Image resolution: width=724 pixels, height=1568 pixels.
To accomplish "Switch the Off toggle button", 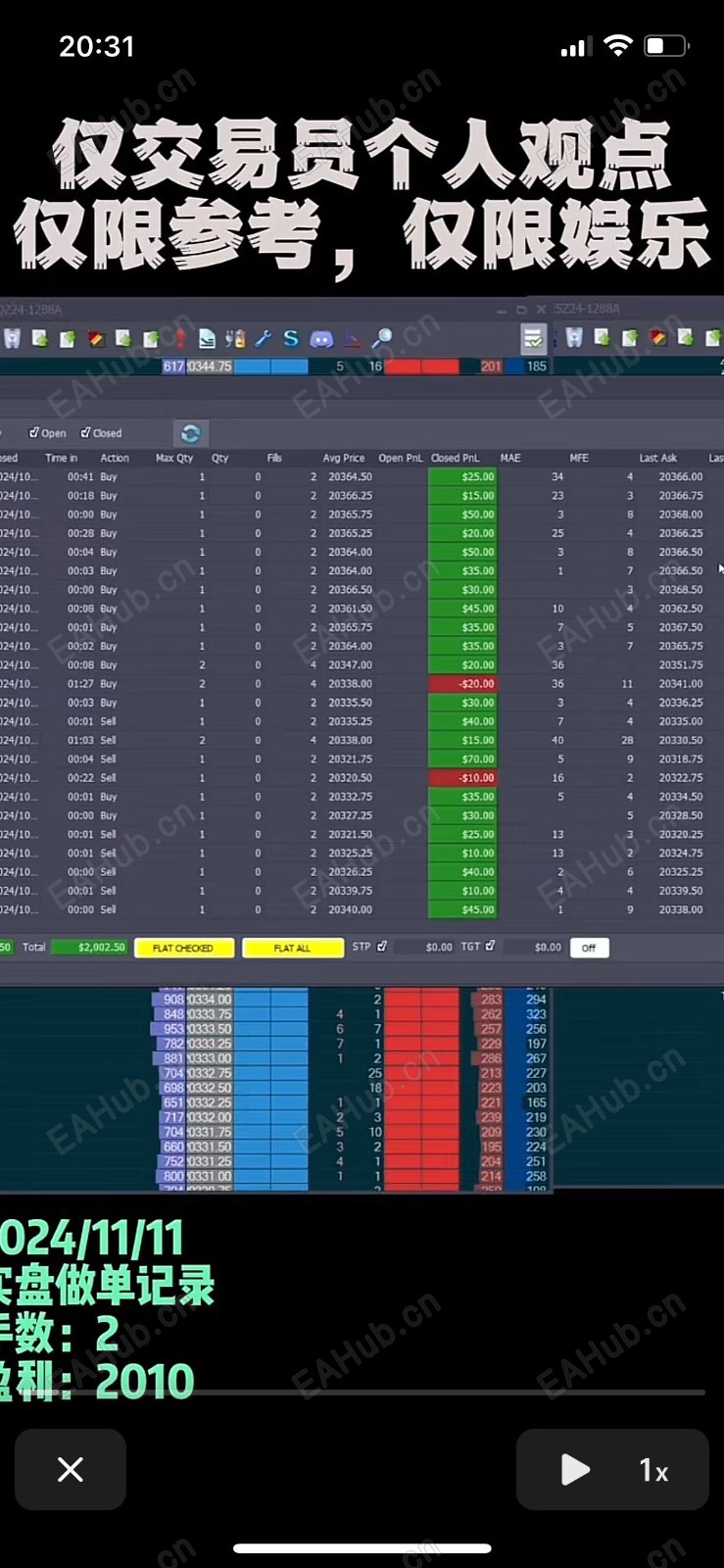I will 589,948.
